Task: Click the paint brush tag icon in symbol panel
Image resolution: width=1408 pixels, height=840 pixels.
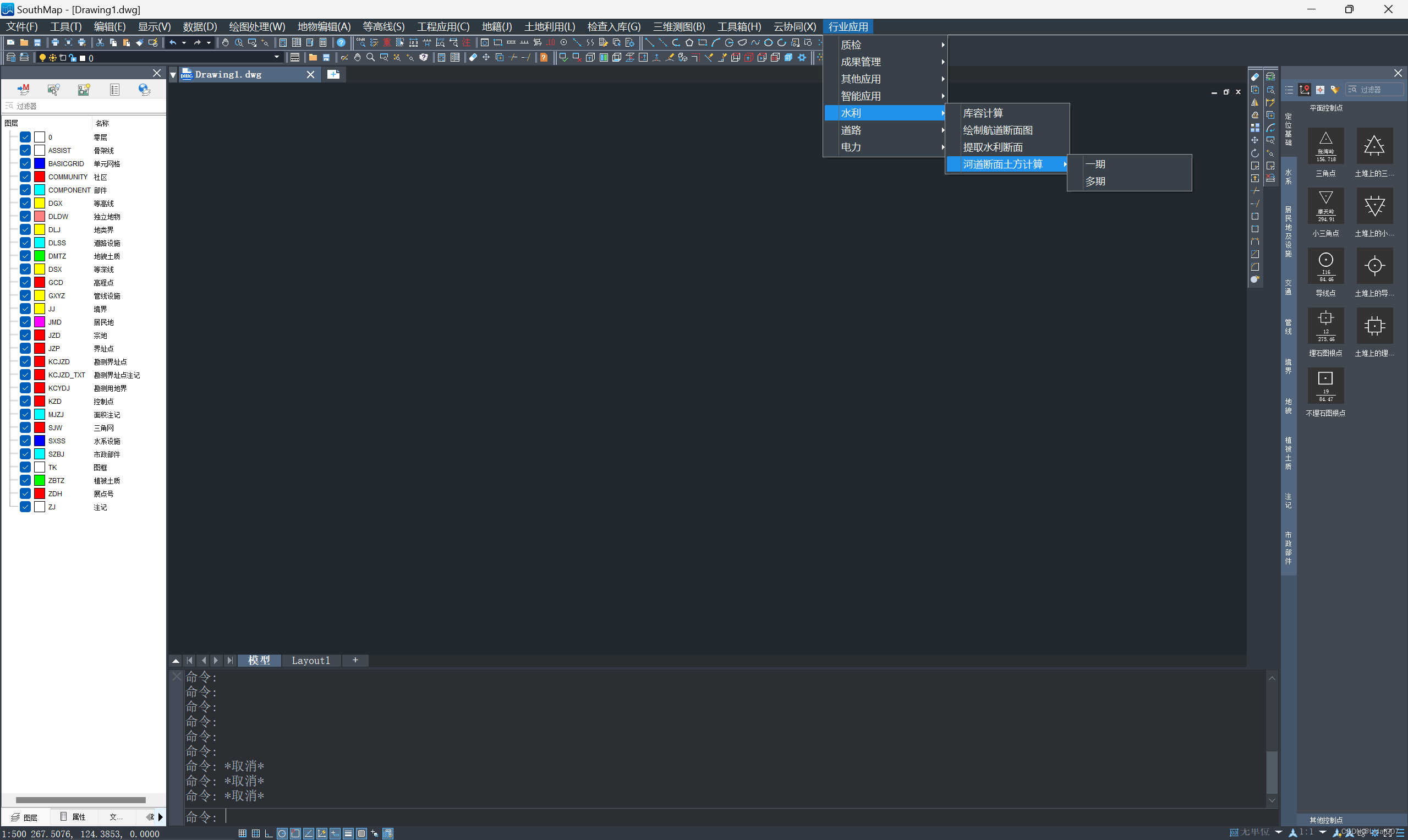Action: click(x=1335, y=90)
